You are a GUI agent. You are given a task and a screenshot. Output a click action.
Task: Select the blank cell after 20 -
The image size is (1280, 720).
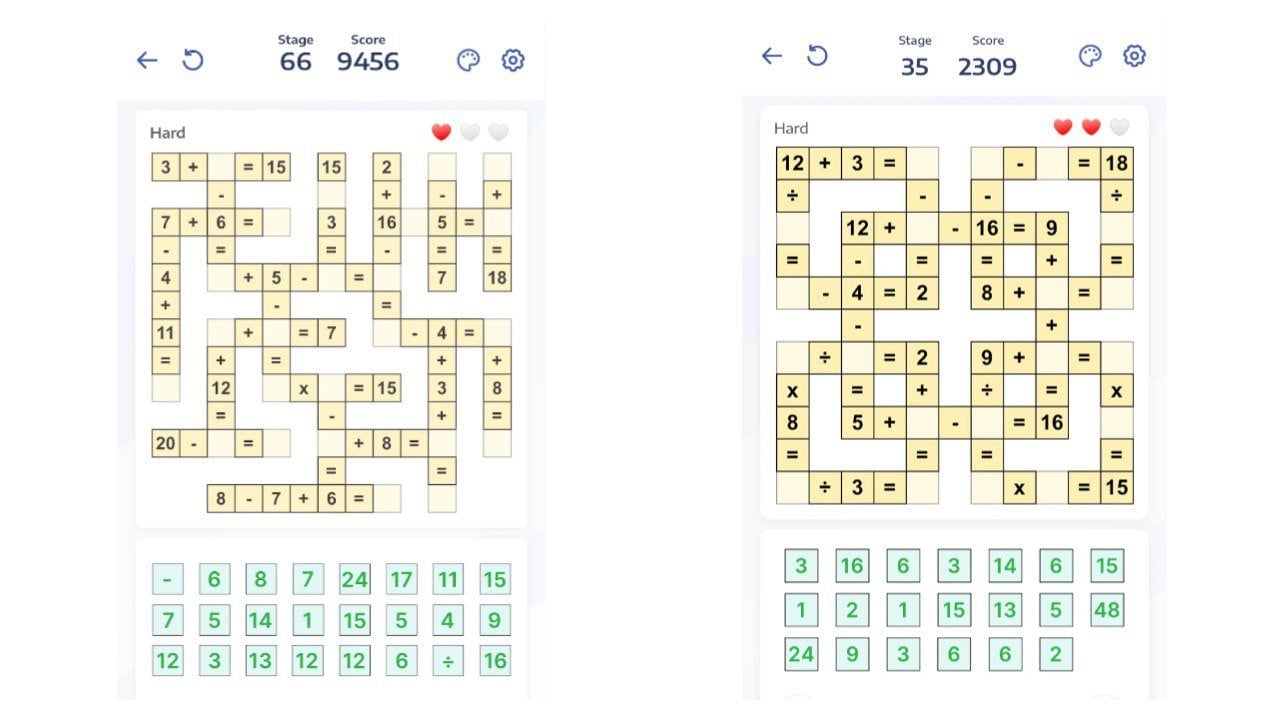point(221,443)
